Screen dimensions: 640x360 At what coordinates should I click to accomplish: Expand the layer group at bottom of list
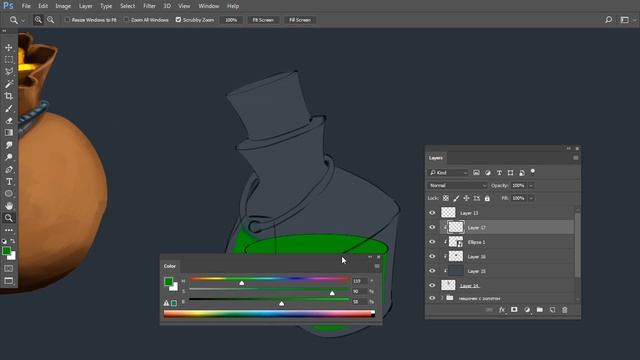442,298
